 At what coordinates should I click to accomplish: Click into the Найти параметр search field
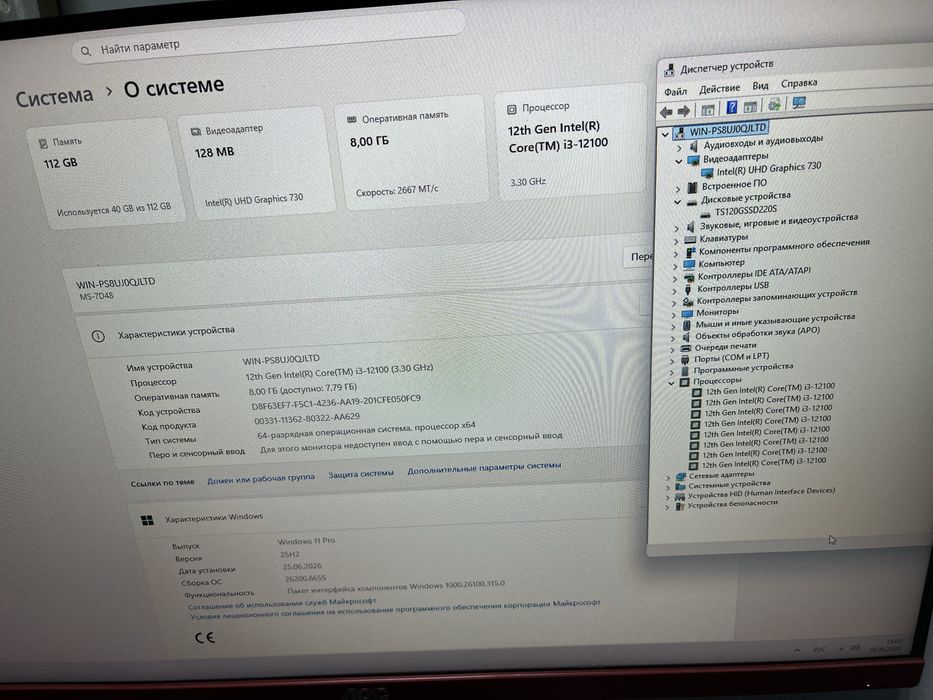[x=268, y=37]
